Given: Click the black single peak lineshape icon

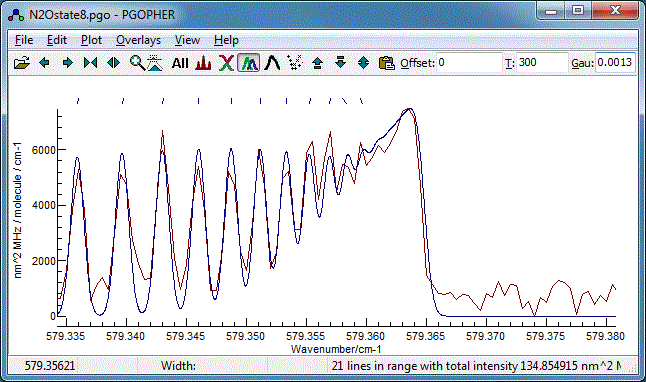Looking at the screenshot, I should (272, 63).
